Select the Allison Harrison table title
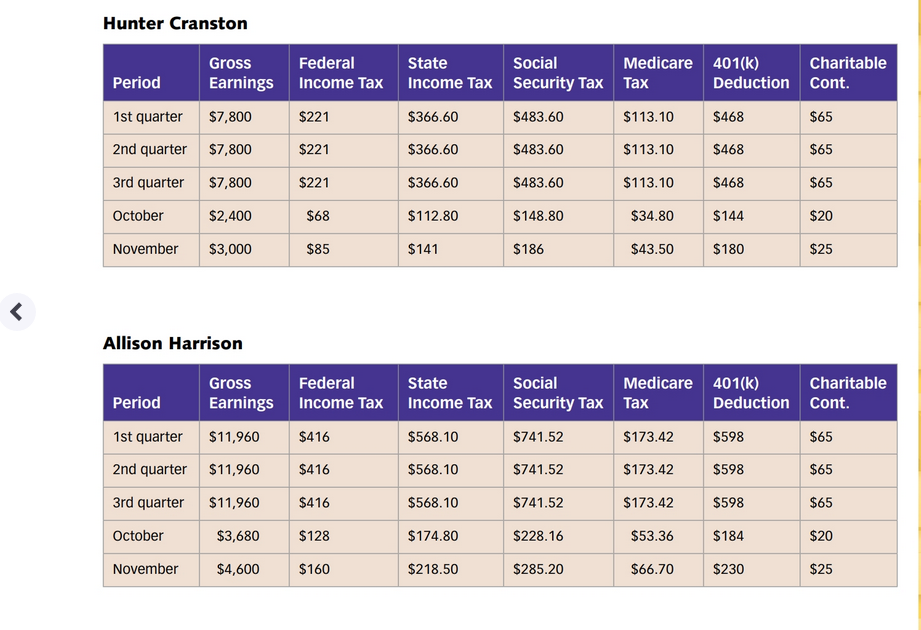Screen dimensions: 921x630 tap(173, 343)
